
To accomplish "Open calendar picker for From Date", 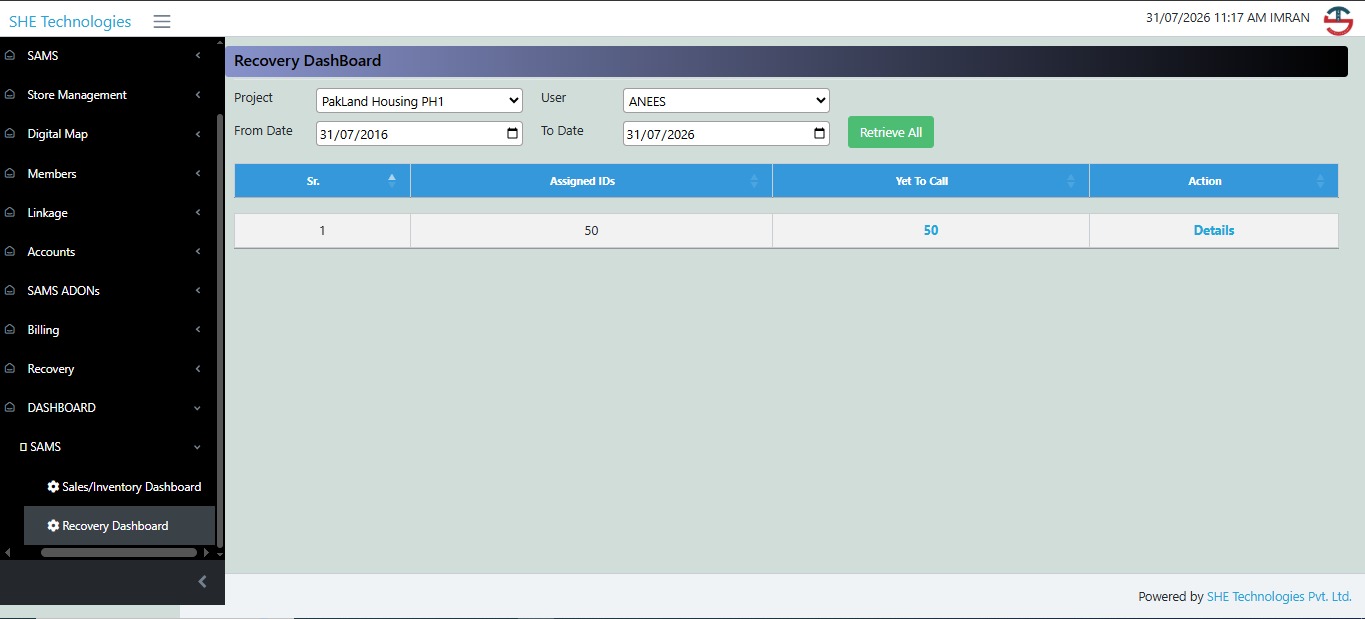I will 513,133.
